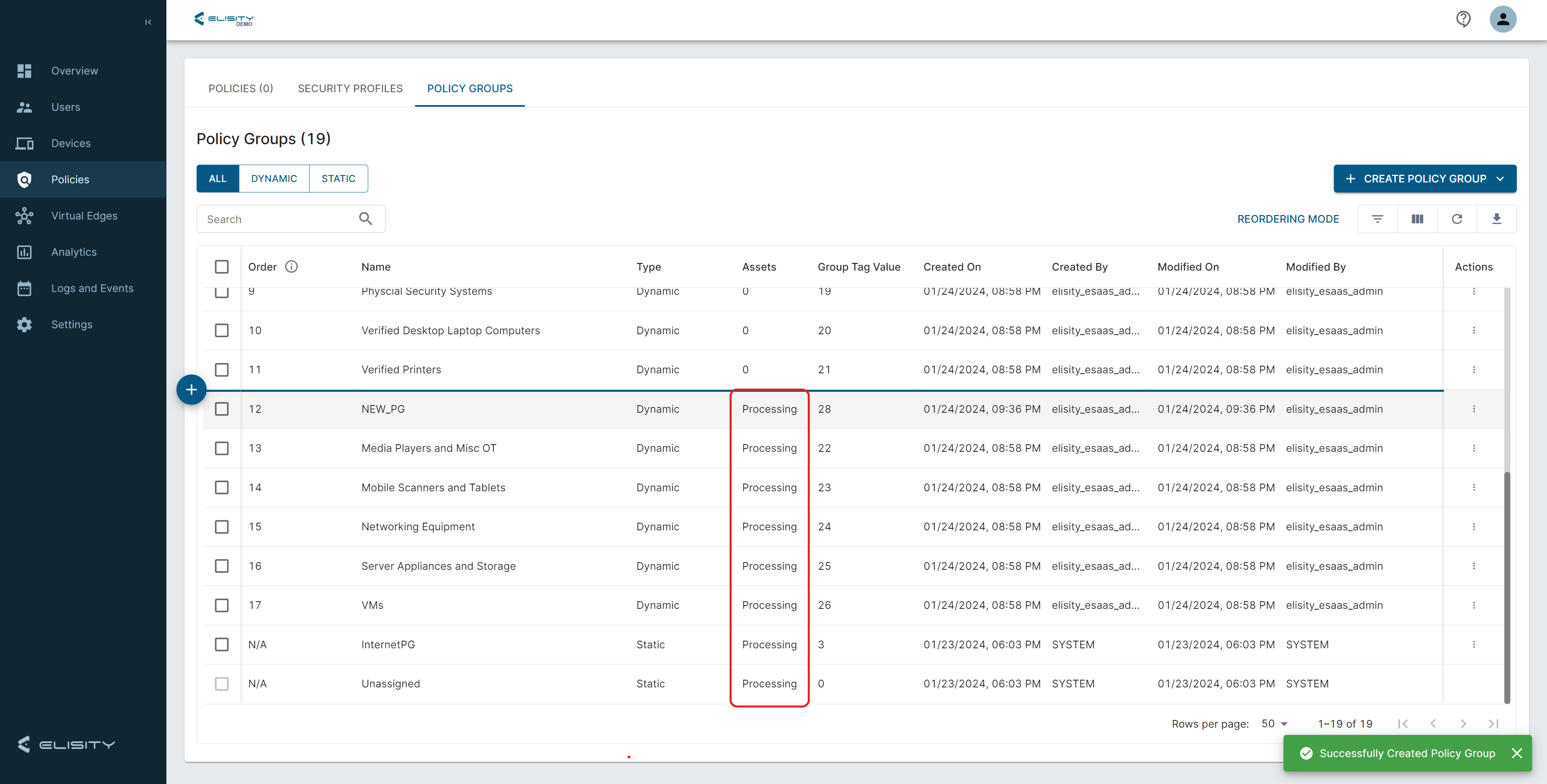Image resolution: width=1547 pixels, height=784 pixels.
Task: Open actions menu for VMs row
Action: [1474, 605]
